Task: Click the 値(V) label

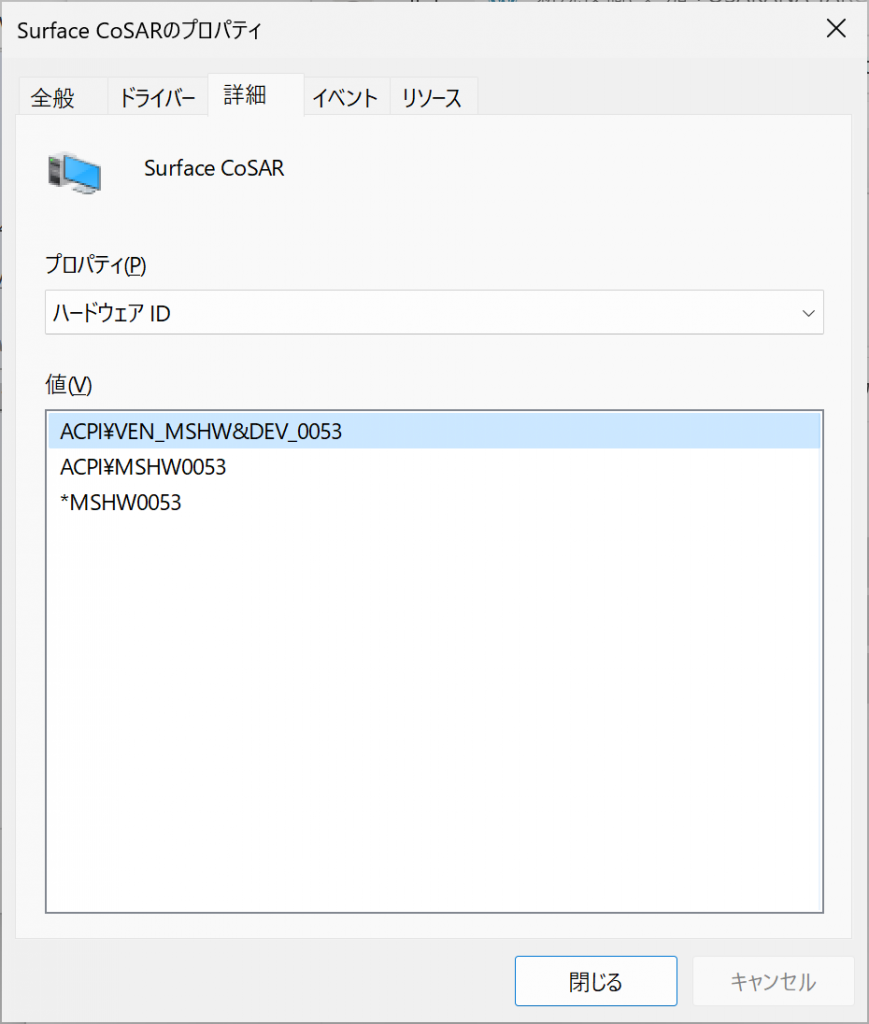Action: (x=69, y=384)
